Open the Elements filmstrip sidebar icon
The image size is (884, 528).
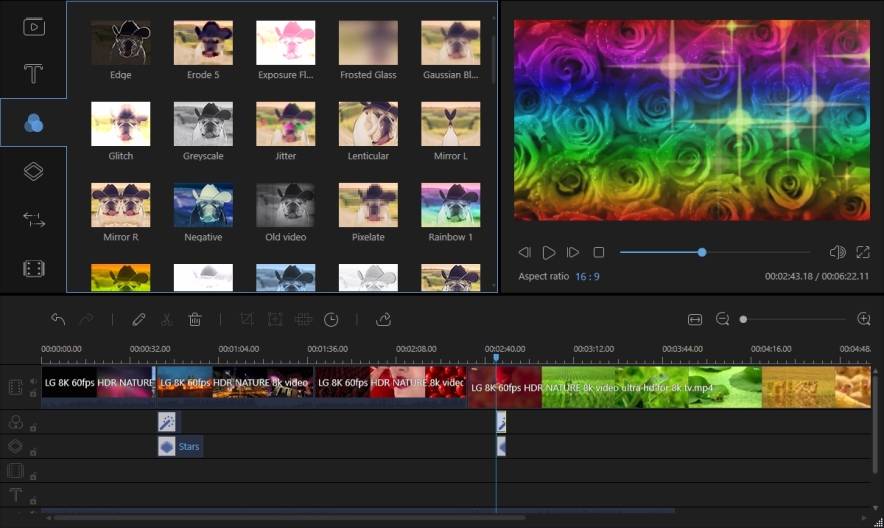[x=34, y=268]
